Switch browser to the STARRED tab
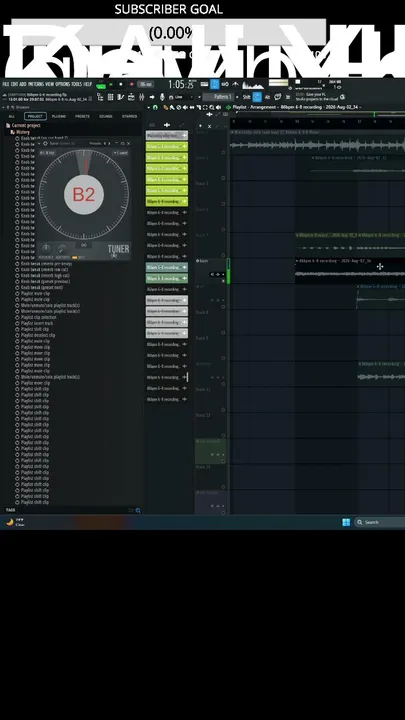This screenshot has width=405, height=720. [x=129, y=117]
